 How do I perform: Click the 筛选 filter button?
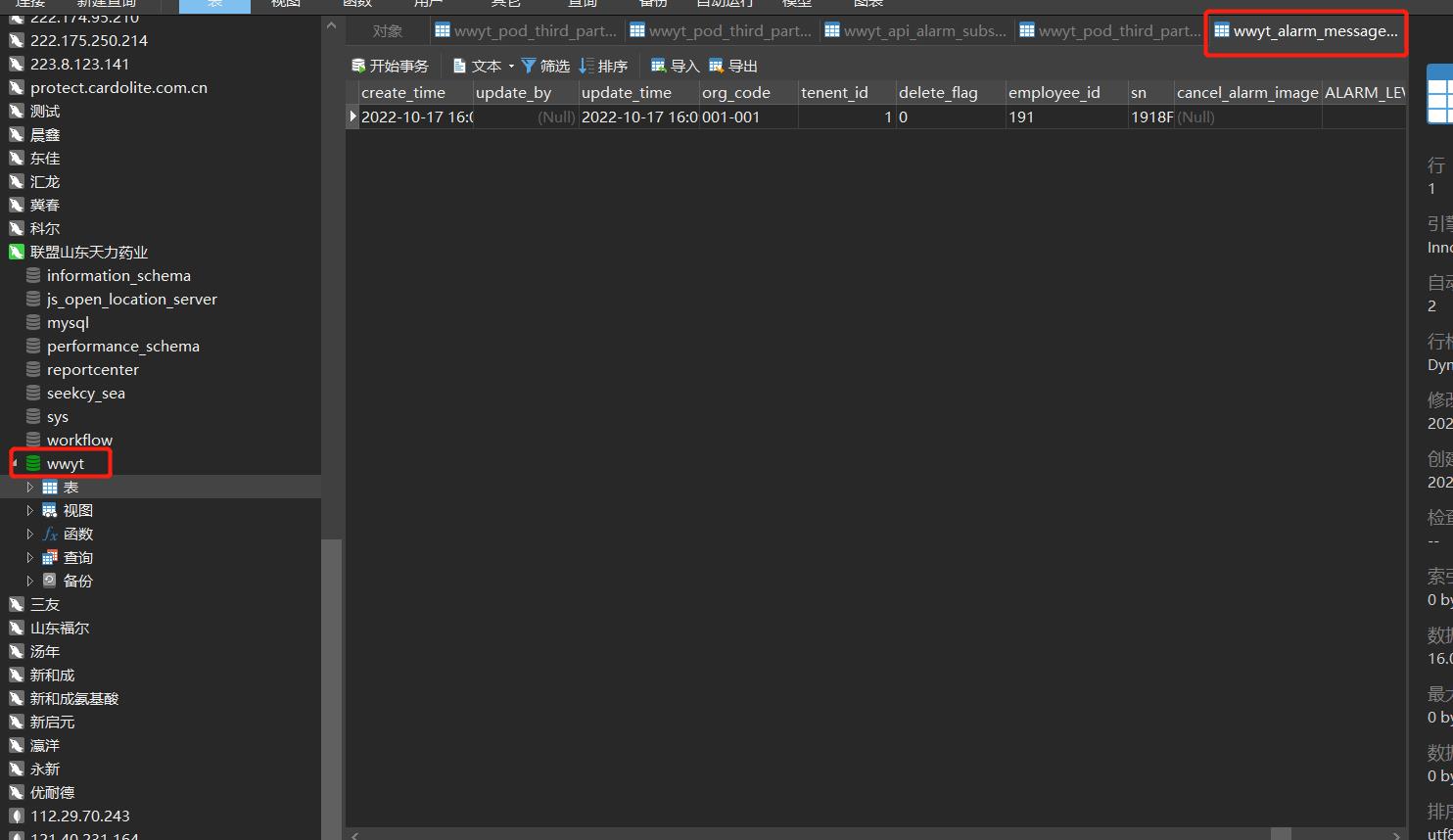(x=545, y=66)
